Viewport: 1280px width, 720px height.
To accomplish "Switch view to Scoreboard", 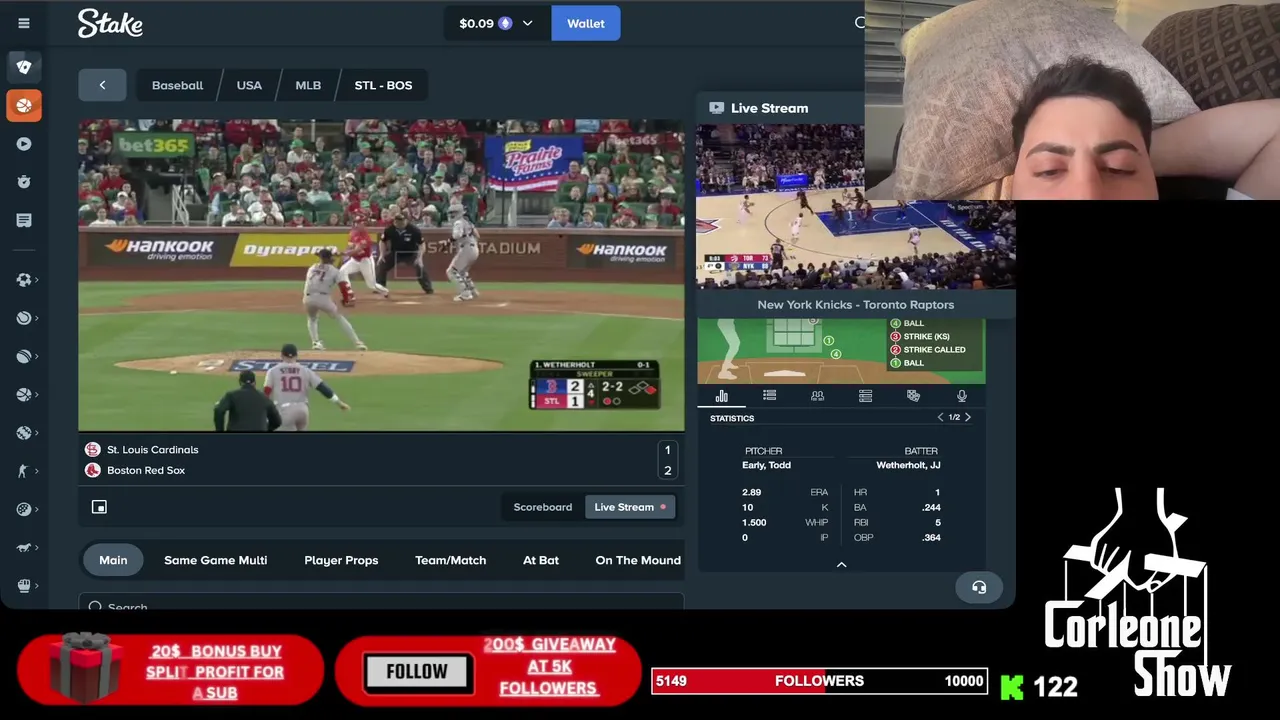I will (x=542, y=507).
